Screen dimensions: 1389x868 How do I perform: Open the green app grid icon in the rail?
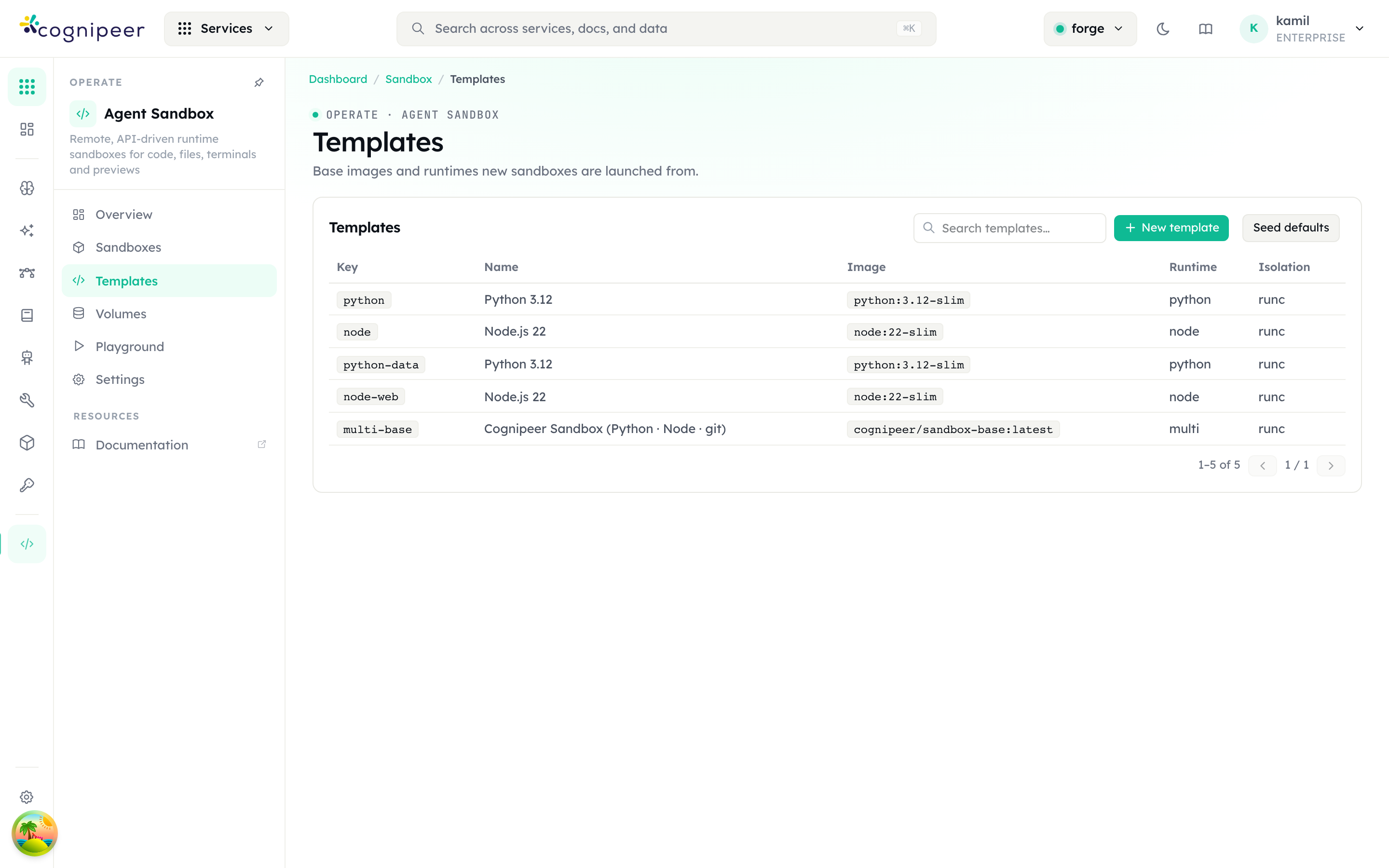27,87
